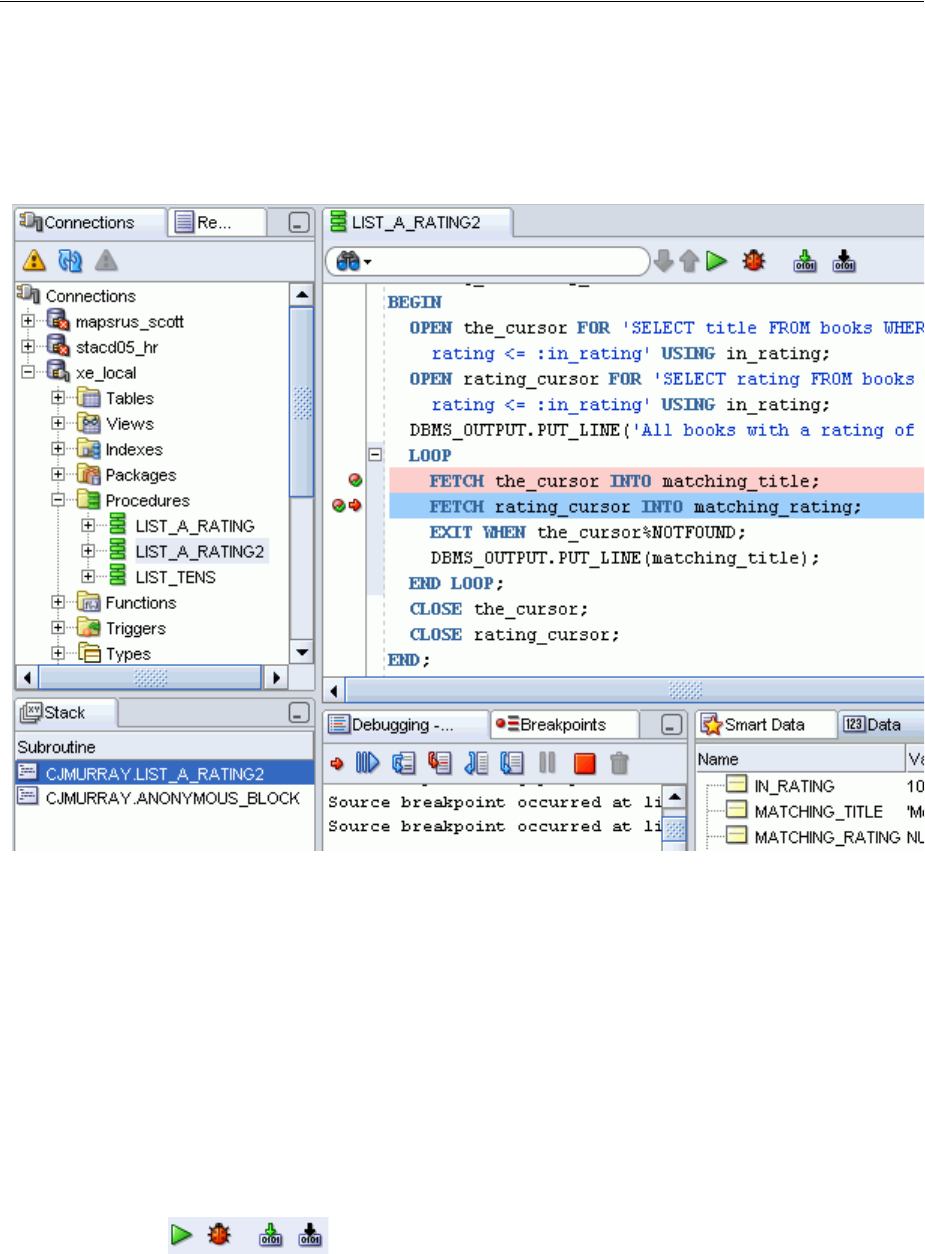Screen dimensions: 925x1254
Task: Select the Functions folder
Action: [x=141, y=603]
